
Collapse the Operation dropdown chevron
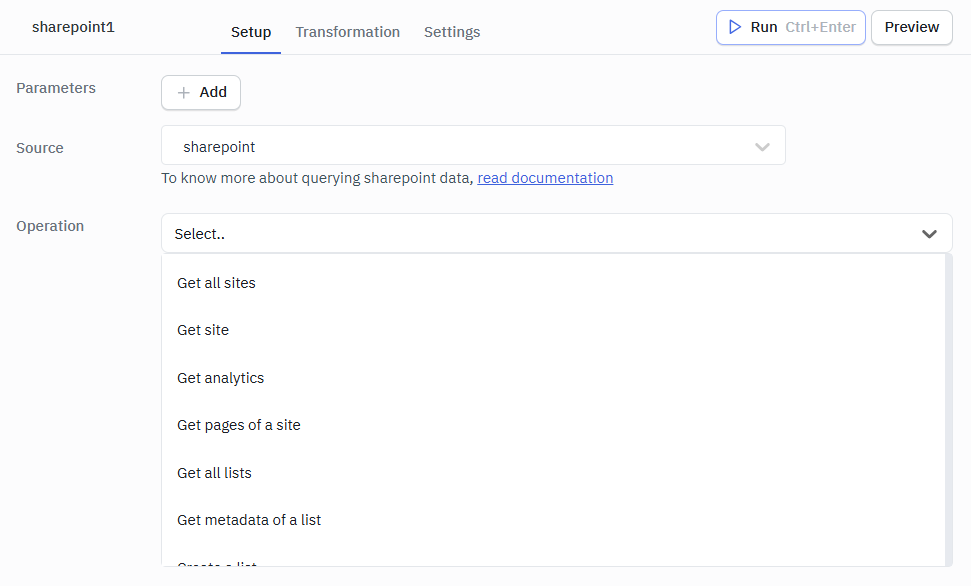[929, 234]
